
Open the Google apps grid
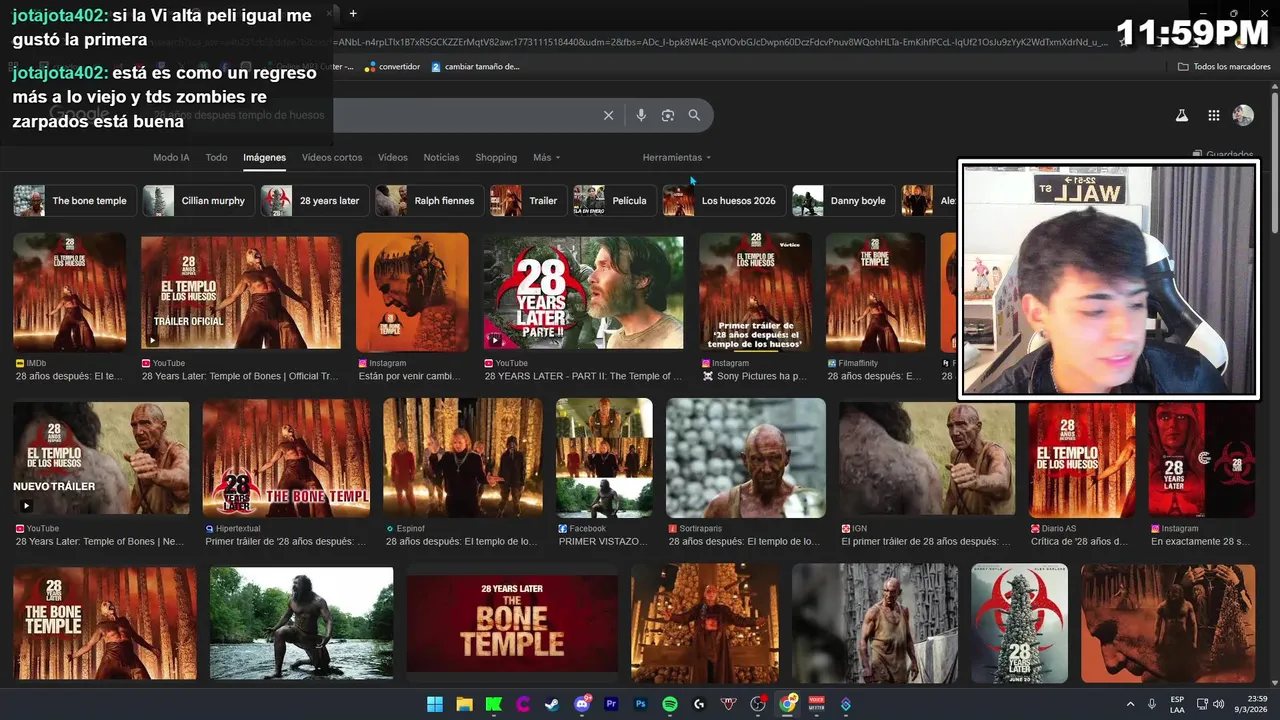pyautogui.click(x=1213, y=115)
